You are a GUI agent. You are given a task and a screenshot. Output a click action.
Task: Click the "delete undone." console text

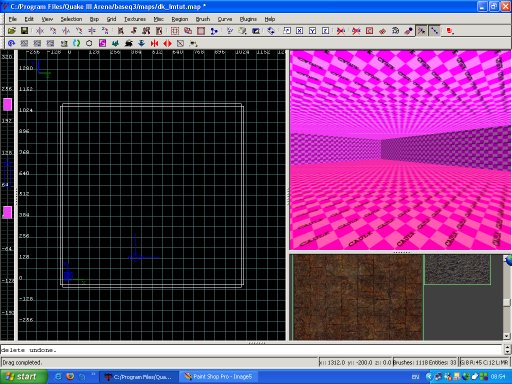pyautogui.click(x=29, y=350)
